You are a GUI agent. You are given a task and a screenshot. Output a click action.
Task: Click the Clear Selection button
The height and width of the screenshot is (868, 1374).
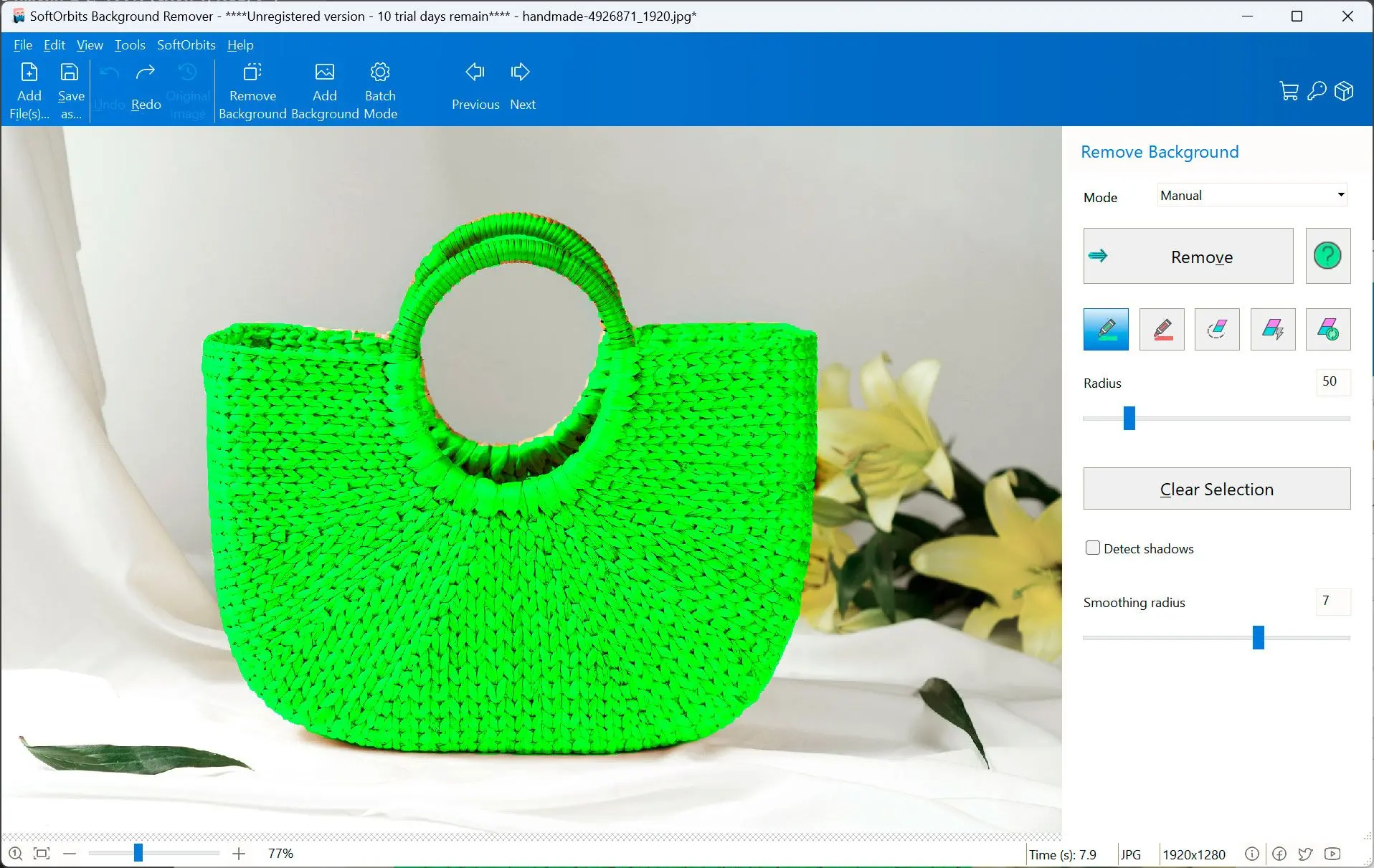coord(1216,489)
